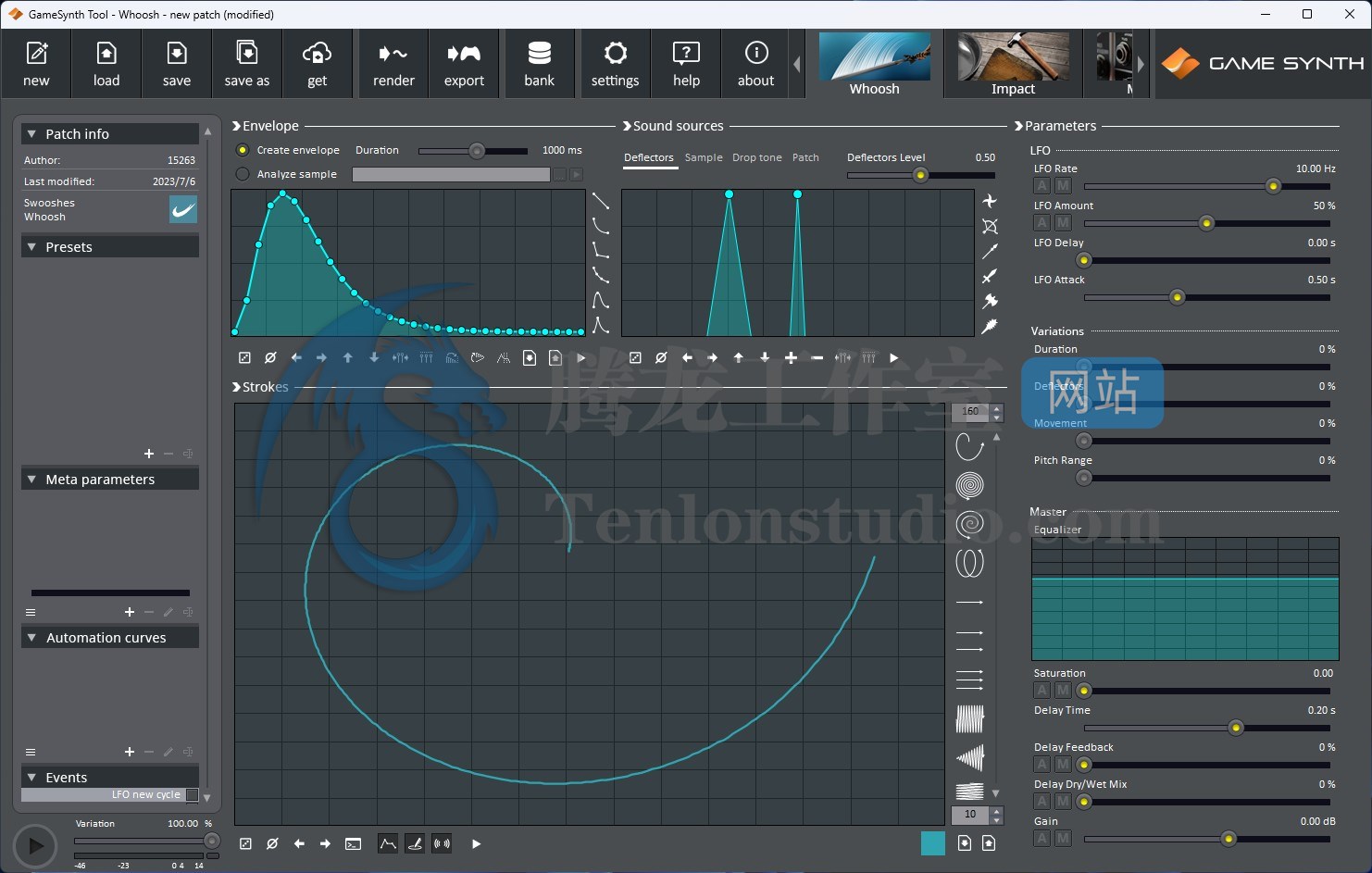
Task: Toggle meta M for LFO Rate
Action: 1063,186
